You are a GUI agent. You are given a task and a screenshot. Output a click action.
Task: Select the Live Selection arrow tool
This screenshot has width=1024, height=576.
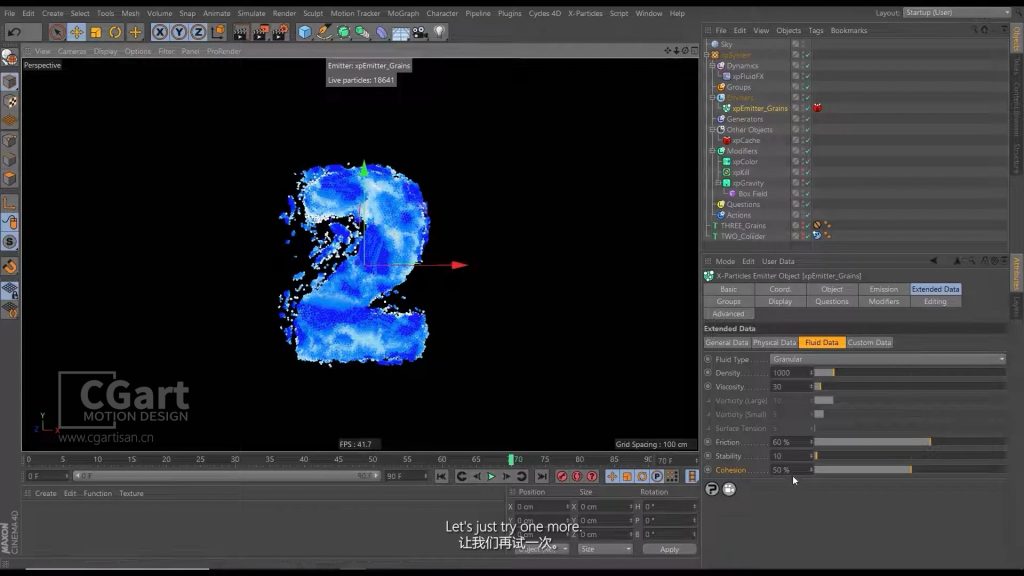(57, 31)
